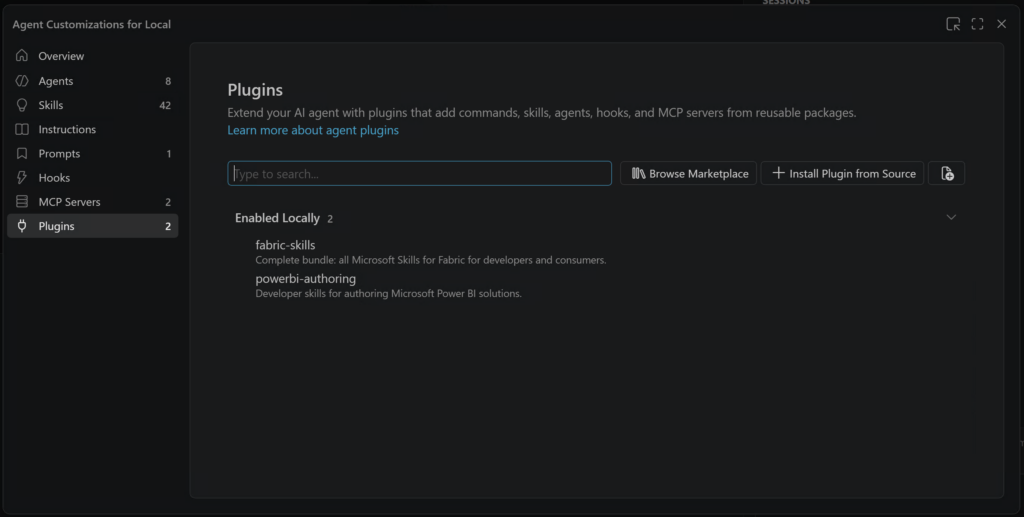Image resolution: width=1024 pixels, height=517 pixels.
Task: Click the Enabled Locally group header
Action: coord(596,218)
